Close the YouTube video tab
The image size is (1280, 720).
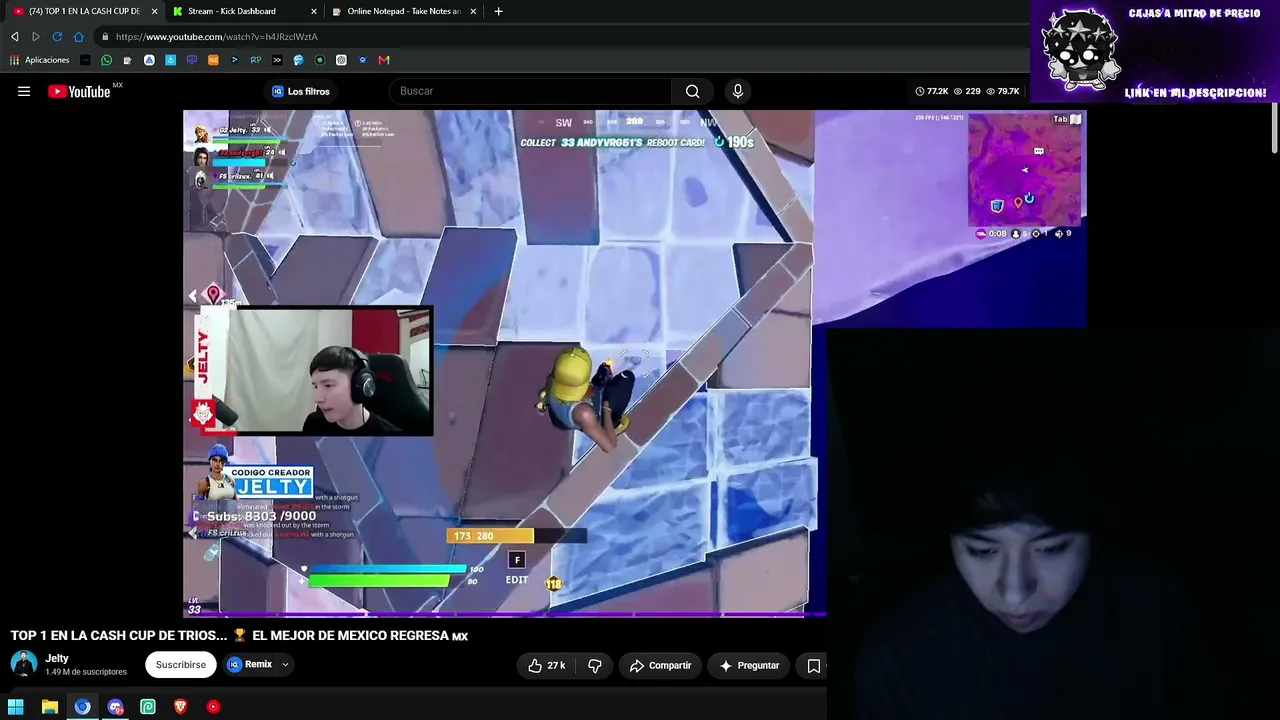click(x=154, y=11)
